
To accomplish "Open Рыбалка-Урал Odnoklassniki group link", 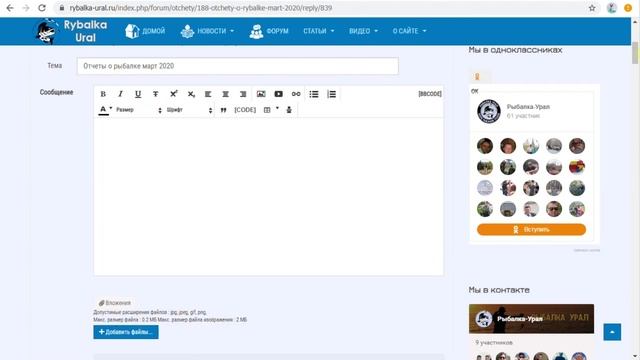I will tap(528, 107).
